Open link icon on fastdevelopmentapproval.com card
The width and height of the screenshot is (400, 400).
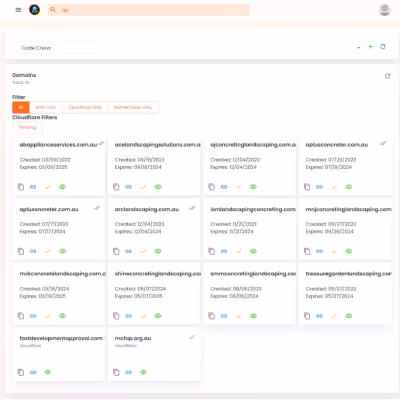pos(33,372)
